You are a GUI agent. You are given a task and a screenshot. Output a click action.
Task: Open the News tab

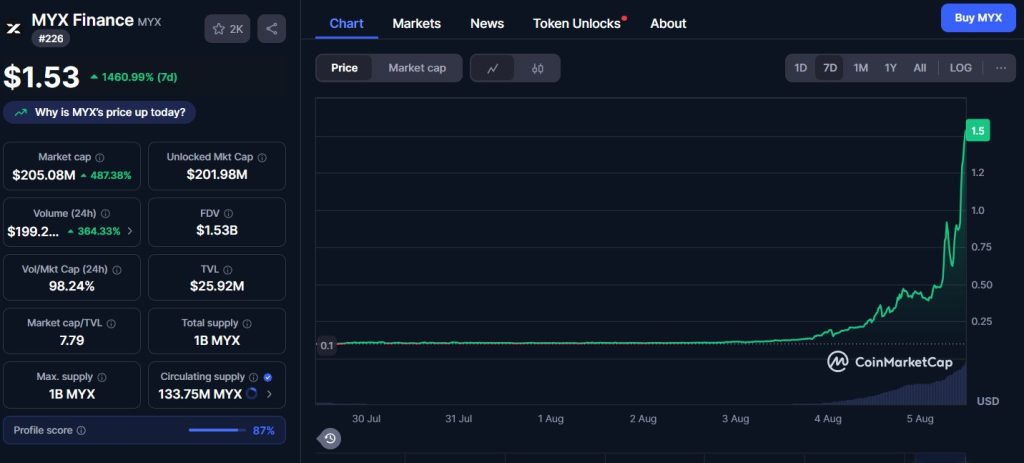pyautogui.click(x=487, y=24)
